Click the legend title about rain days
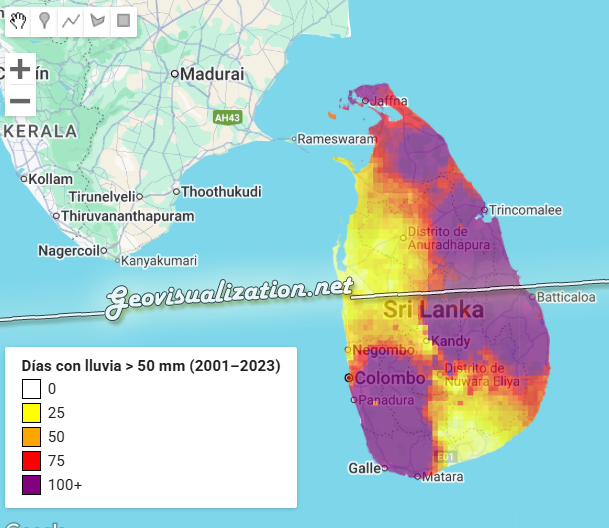609x528 pixels. (150, 366)
